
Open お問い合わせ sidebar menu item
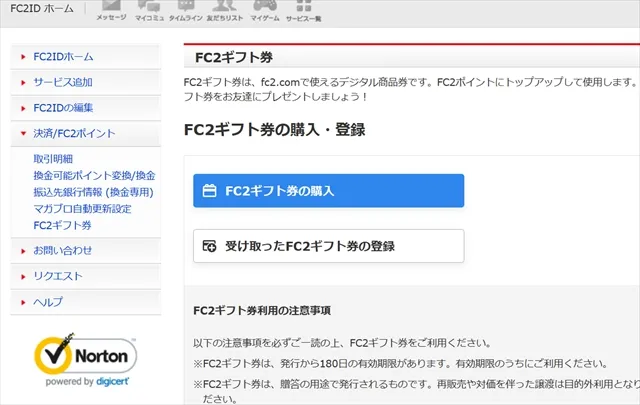(86, 250)
